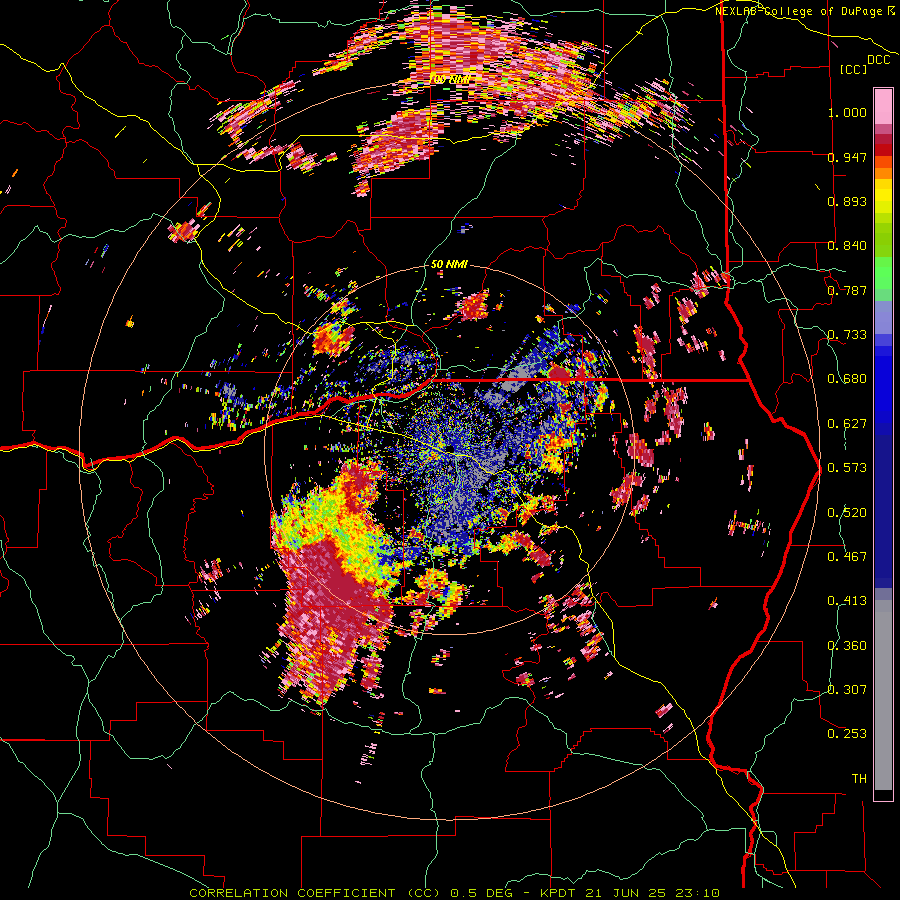Select the 0.573 color scale value

847,468
